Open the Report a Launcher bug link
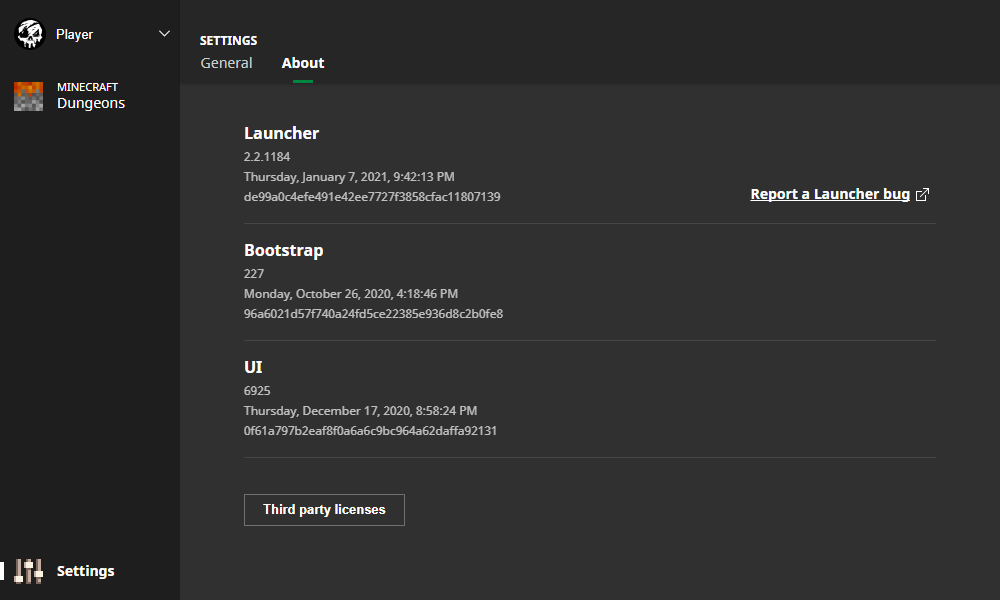The width and height of the screenshot is (1000, 600). [x=830, y=194]
